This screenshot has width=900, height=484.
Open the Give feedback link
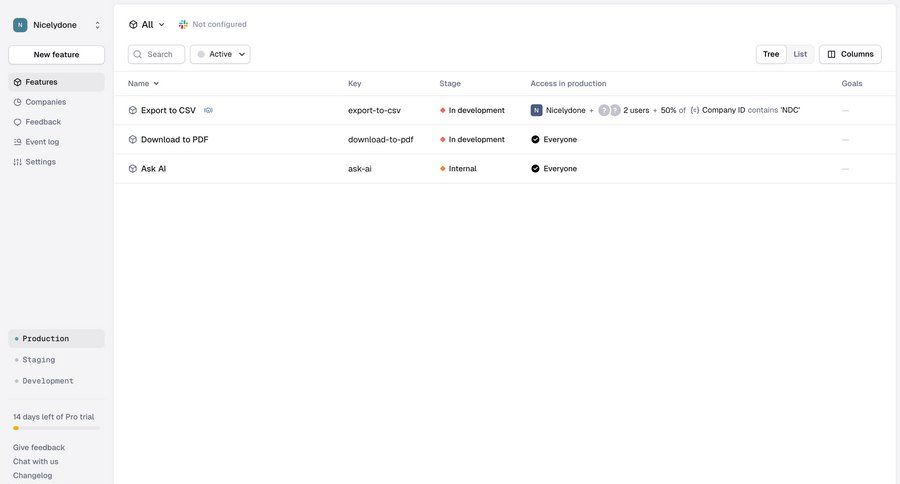click(x=39, y=447)
